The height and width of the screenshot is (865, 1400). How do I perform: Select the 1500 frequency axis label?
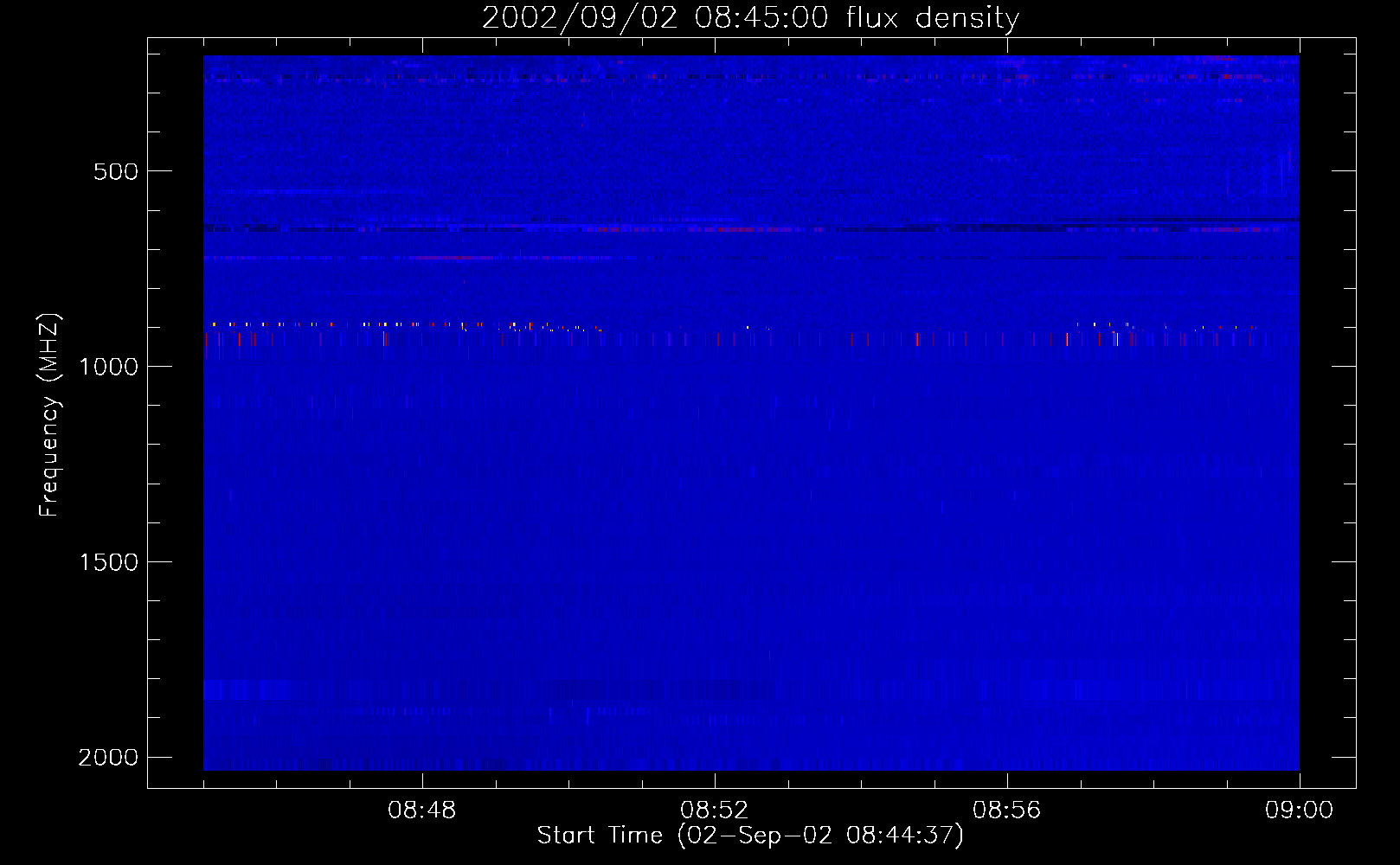click(x=108, y=562)
